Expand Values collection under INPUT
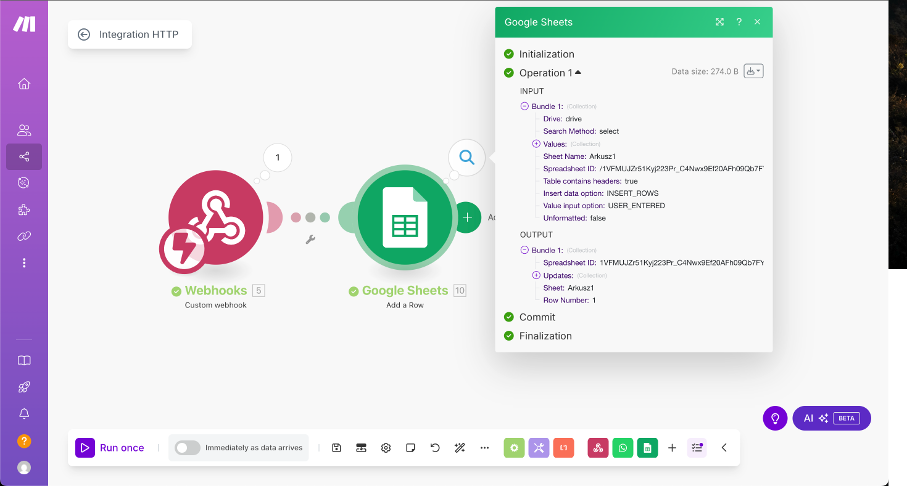Image resolution: width=908 pixels, height=486 pixels. point(536,144)
